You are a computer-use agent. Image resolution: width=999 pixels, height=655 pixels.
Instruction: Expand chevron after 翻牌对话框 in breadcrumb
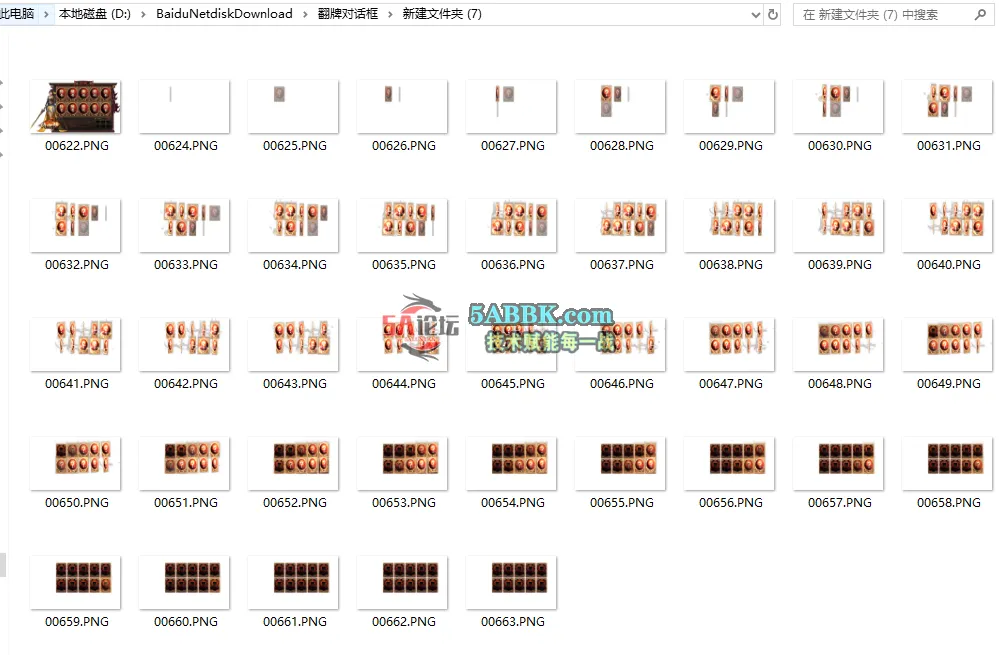(x=390, y=15)
